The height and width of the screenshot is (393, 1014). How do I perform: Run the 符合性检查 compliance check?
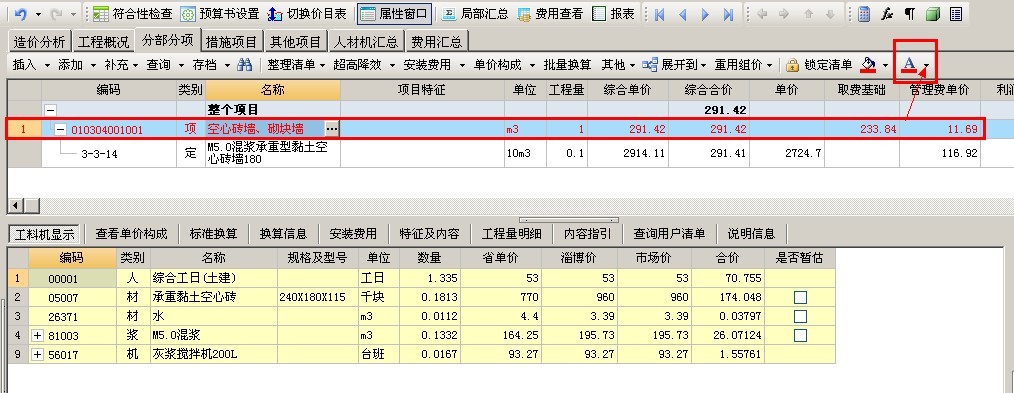coord(133,14)
